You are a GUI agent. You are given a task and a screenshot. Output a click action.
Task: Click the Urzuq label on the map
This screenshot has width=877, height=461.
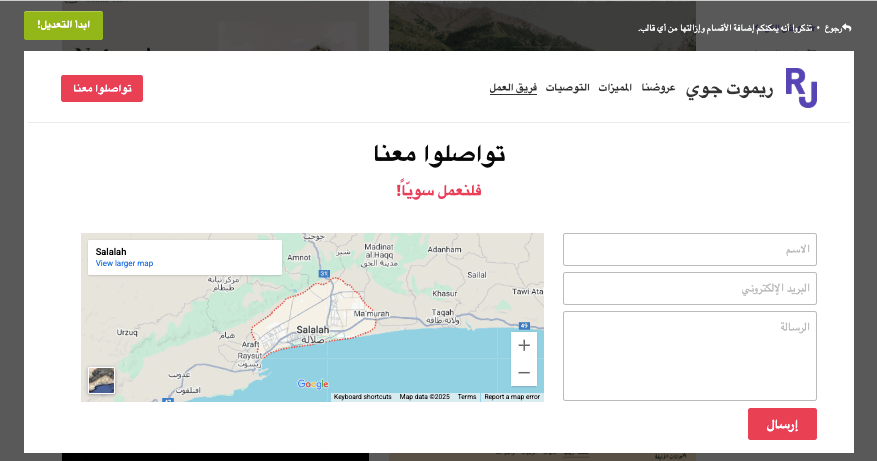pyautogui.click(x=127, y=332)
